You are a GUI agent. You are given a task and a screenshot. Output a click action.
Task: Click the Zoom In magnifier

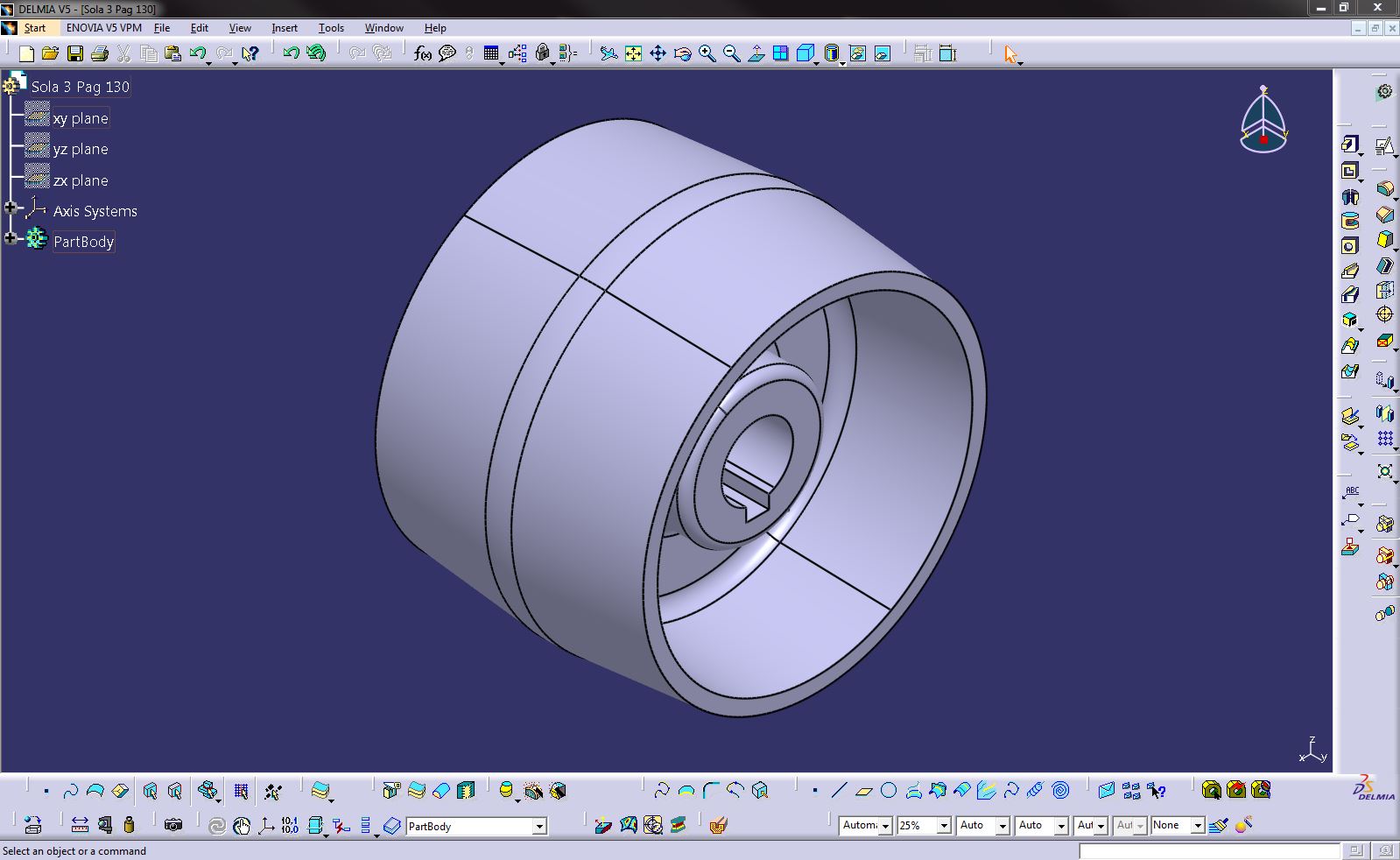[707, 53]
